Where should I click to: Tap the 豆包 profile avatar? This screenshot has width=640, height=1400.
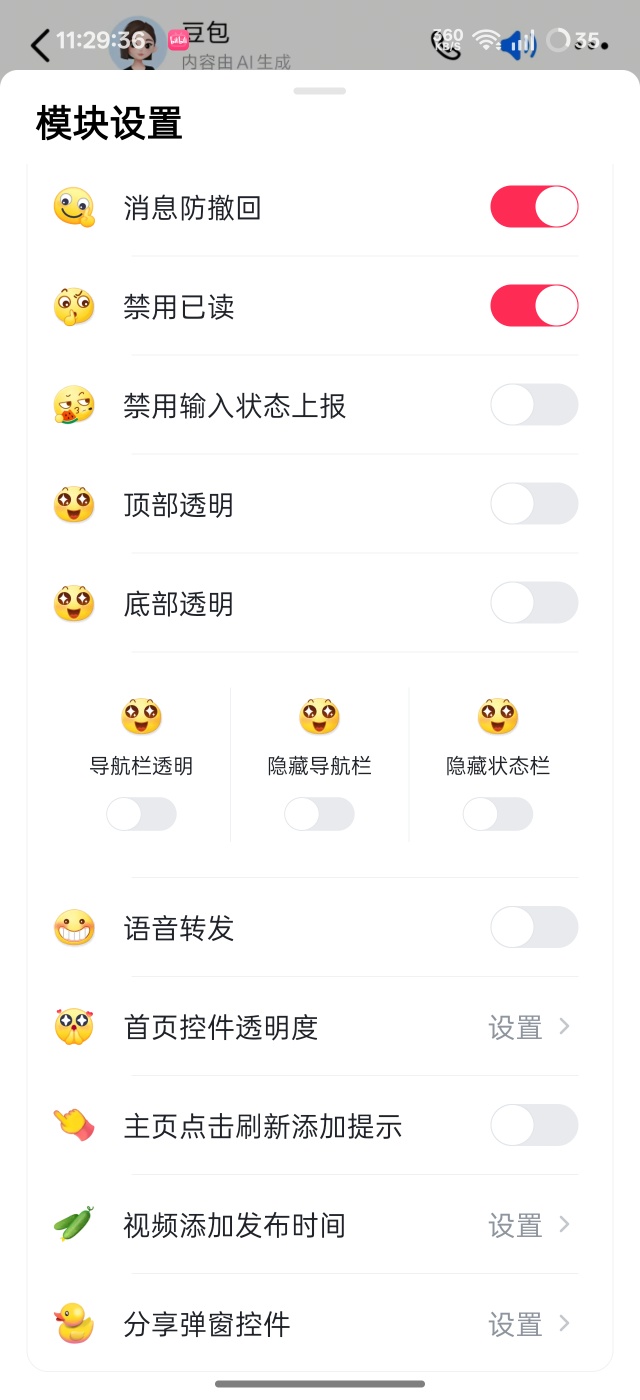[136, 44]
